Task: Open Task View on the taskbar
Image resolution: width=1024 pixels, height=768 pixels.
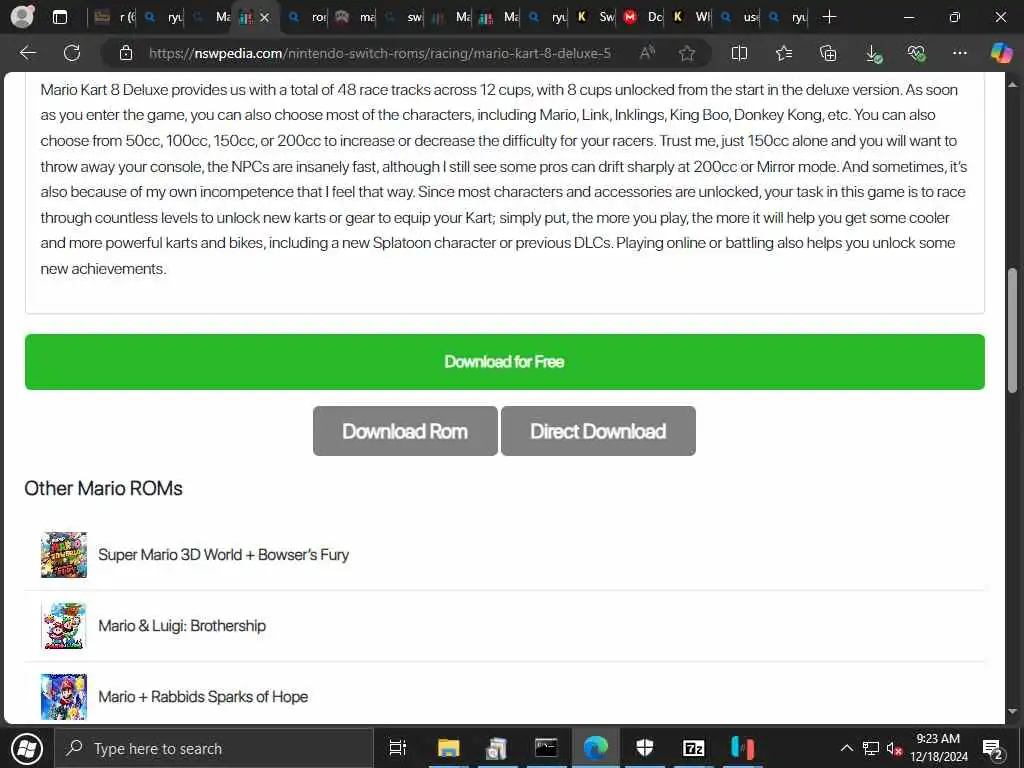Action: tap(397, 748)
